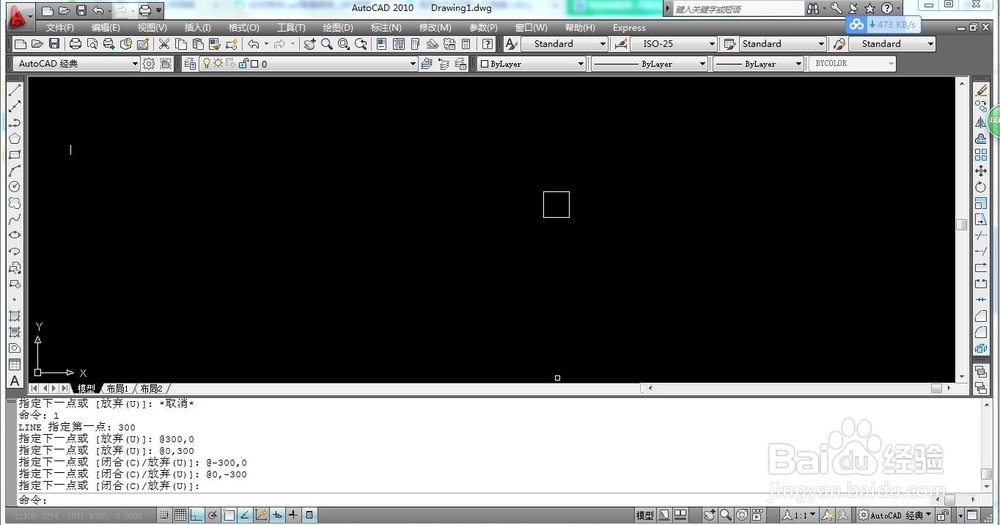Expand the Quick Access toolbar customize arrow
This screenshot has width=1000, height=525.
tap(159, 10)
